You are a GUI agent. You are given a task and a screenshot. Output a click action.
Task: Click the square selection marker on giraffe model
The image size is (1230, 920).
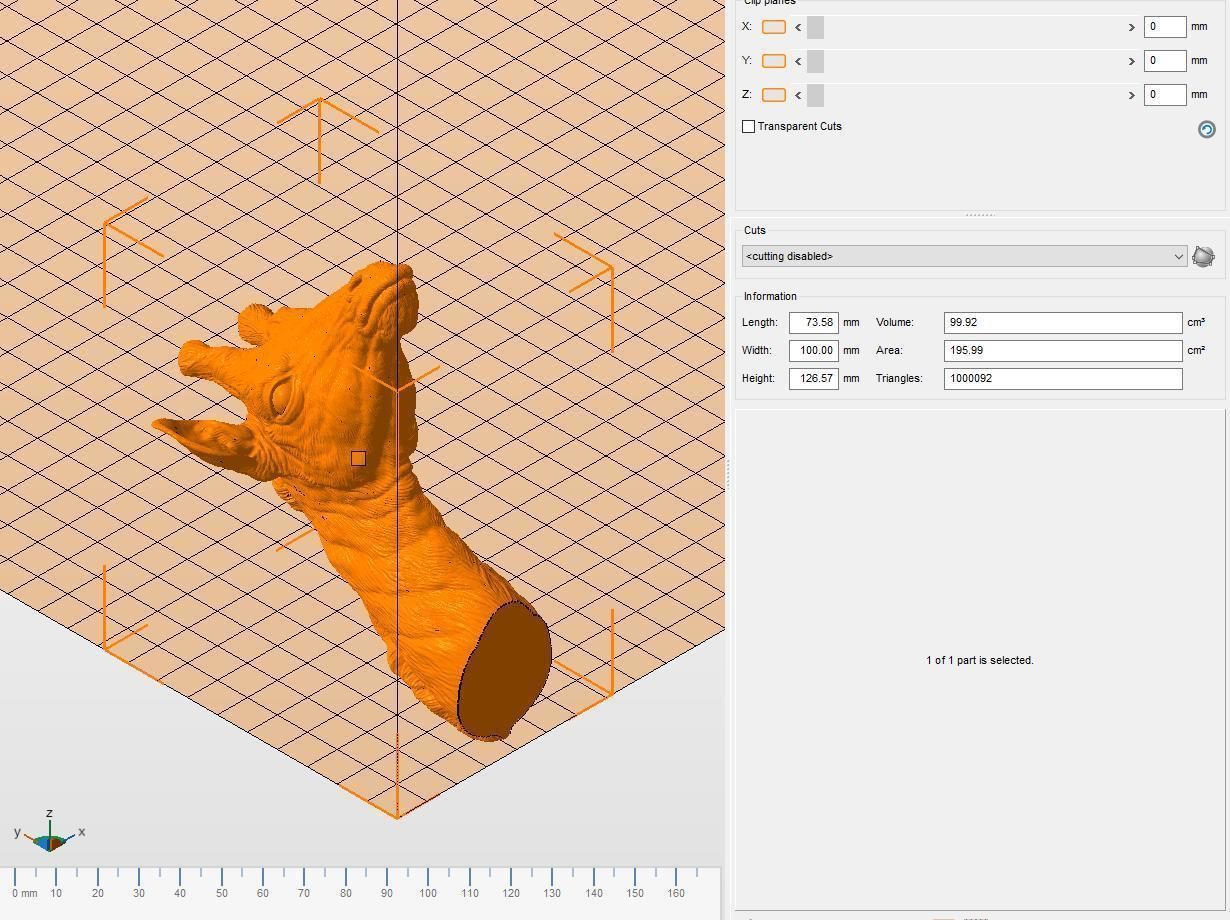(358, 458)
